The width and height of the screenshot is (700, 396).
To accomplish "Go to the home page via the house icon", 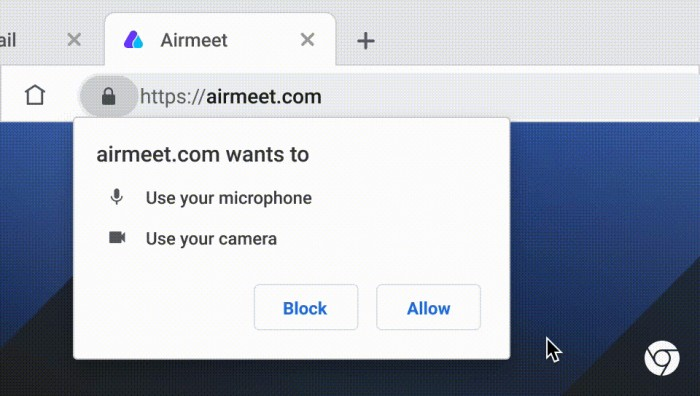I will point(35,95).
